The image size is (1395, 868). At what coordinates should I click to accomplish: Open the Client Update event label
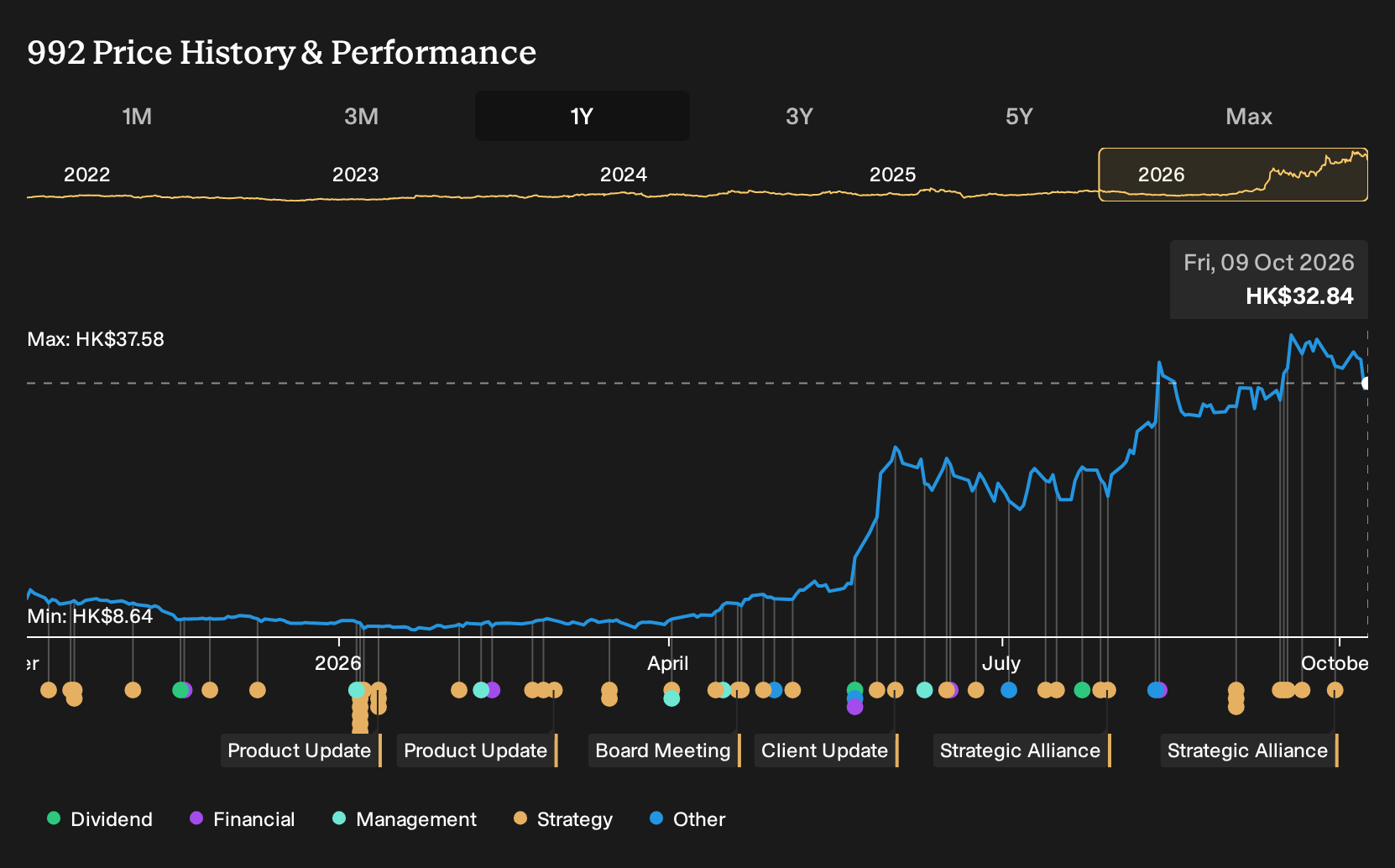pos(827,750)
